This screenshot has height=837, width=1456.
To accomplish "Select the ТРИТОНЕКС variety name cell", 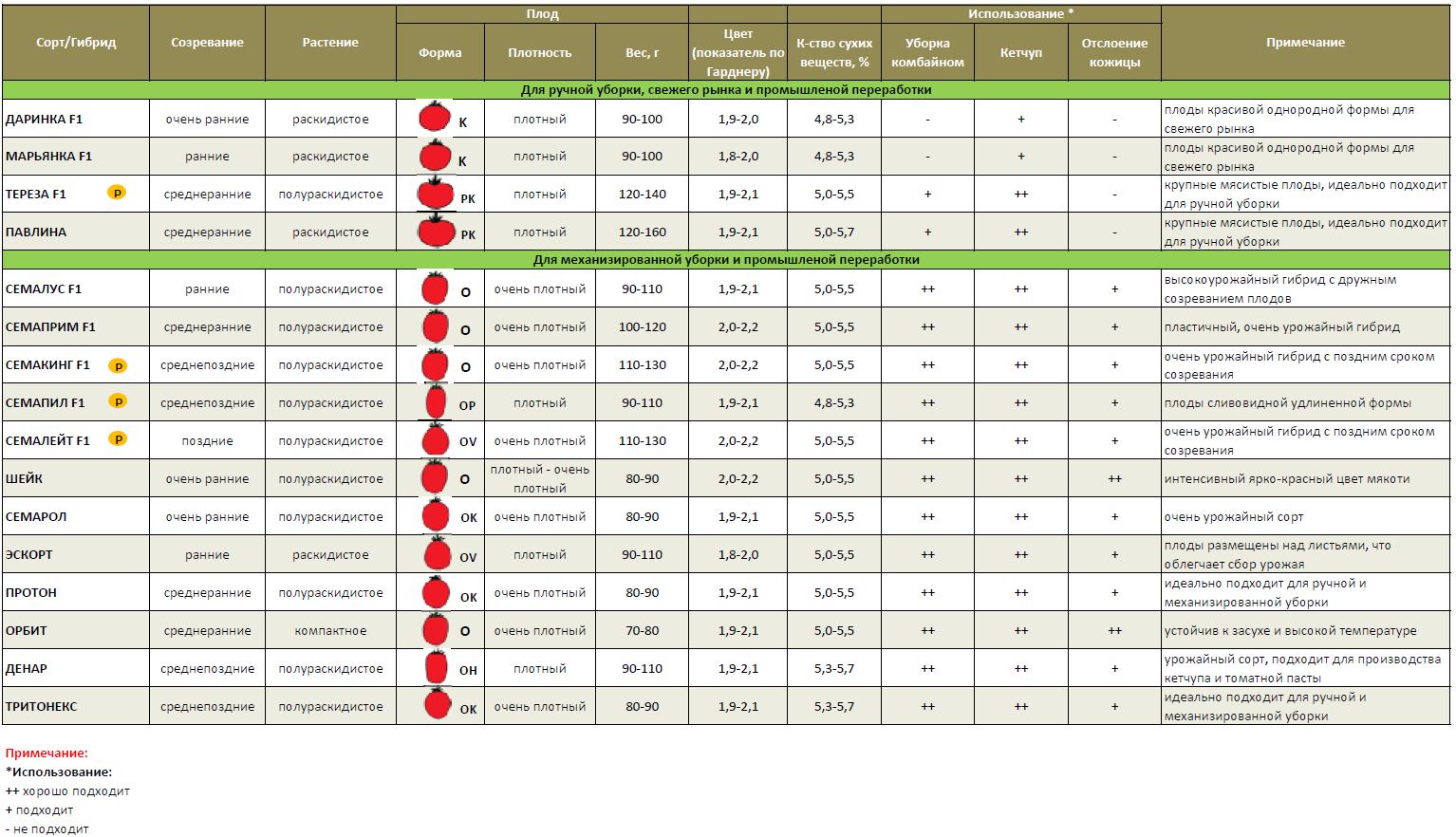I will click(x=42, y=706).
